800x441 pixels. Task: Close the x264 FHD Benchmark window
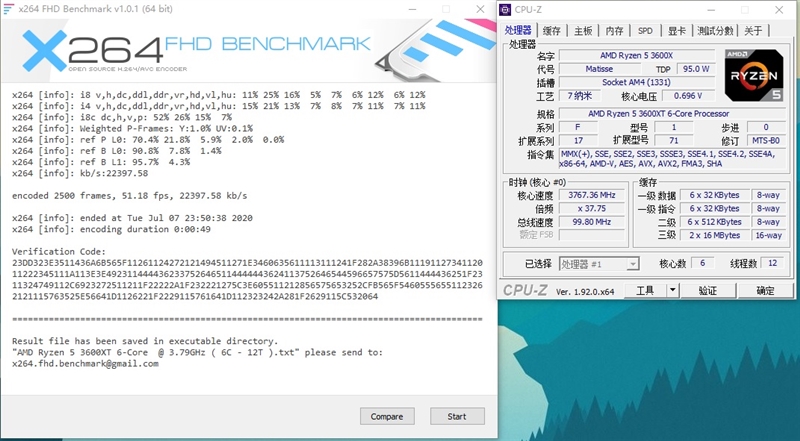(480, 9)
